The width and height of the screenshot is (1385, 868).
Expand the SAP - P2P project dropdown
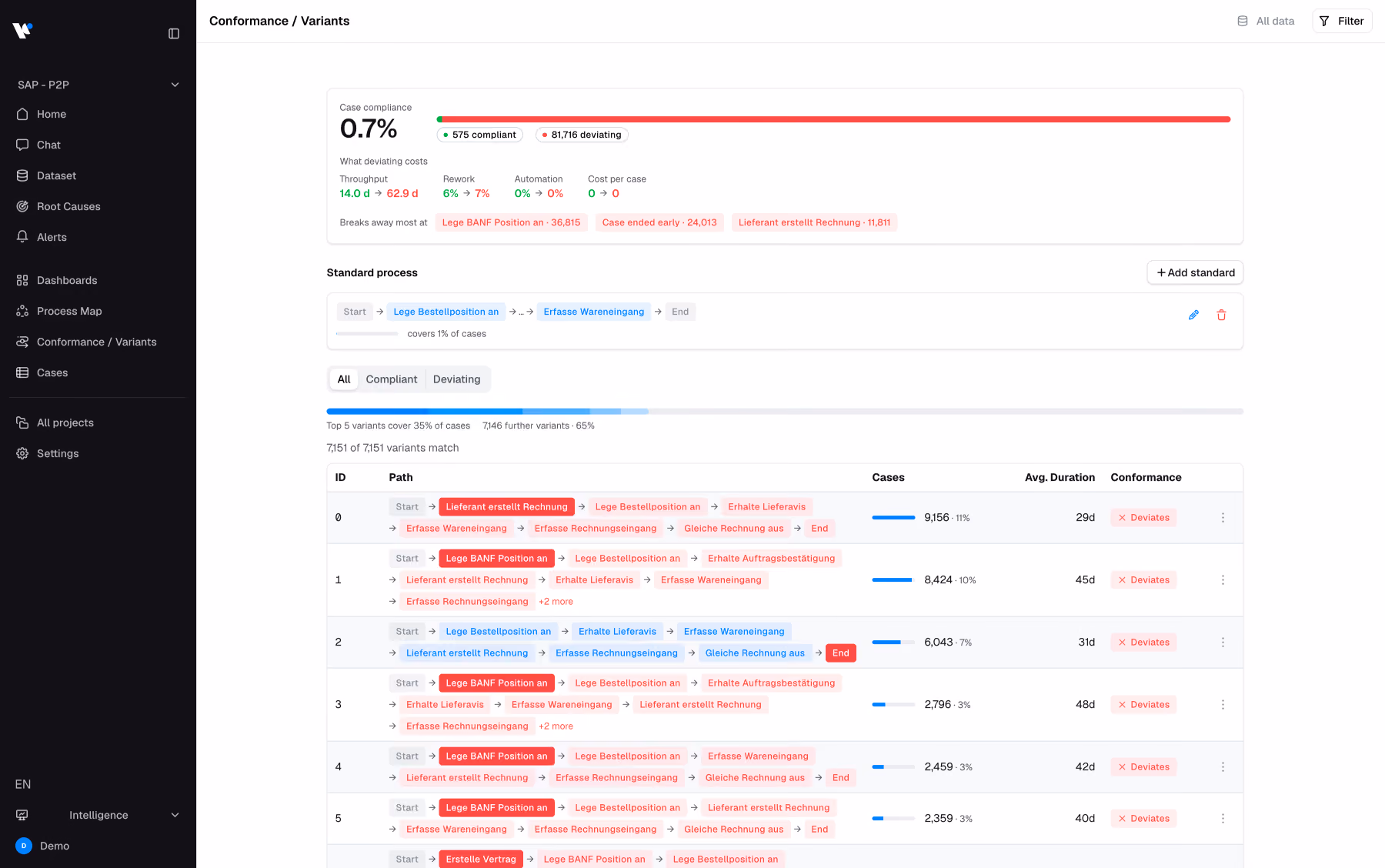pos(98,85)
